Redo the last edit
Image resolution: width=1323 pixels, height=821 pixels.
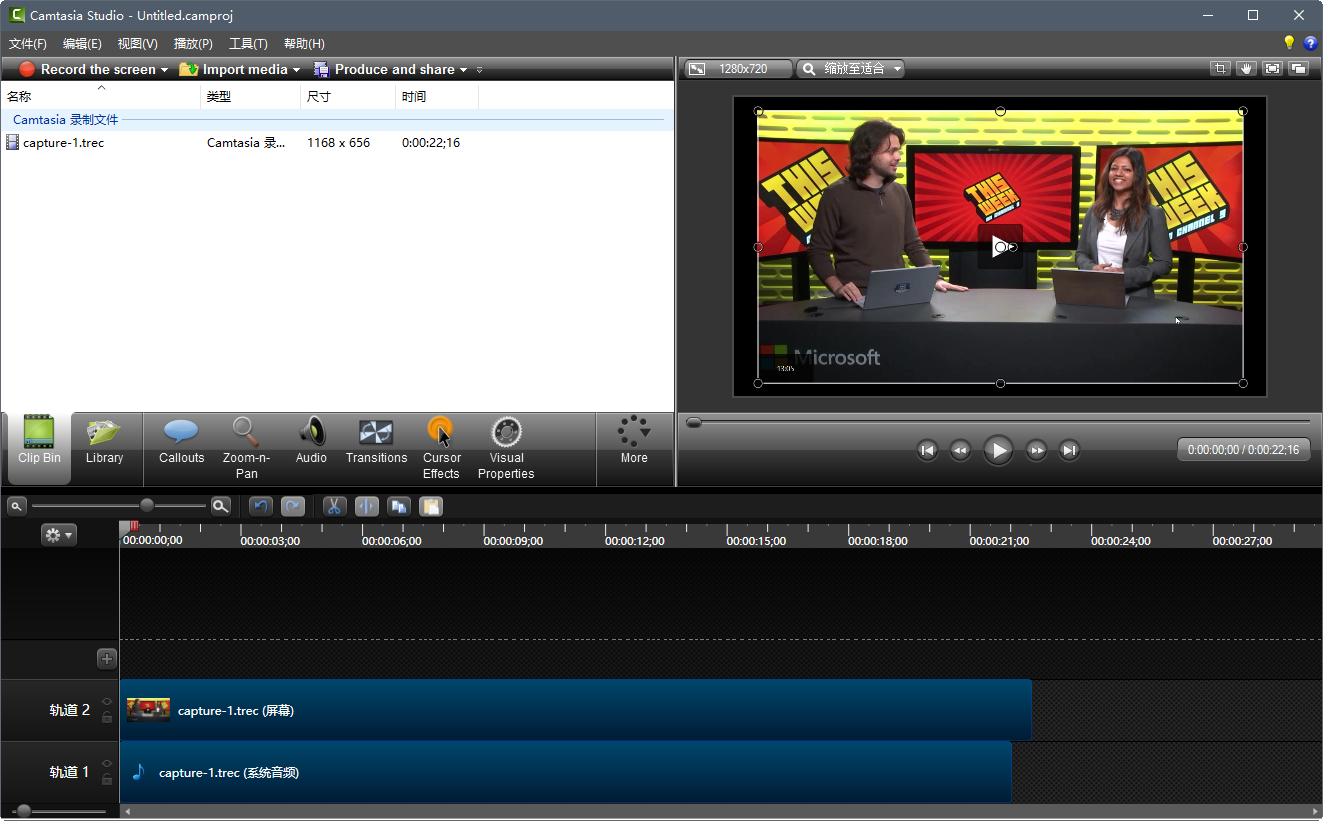[293, 506]
